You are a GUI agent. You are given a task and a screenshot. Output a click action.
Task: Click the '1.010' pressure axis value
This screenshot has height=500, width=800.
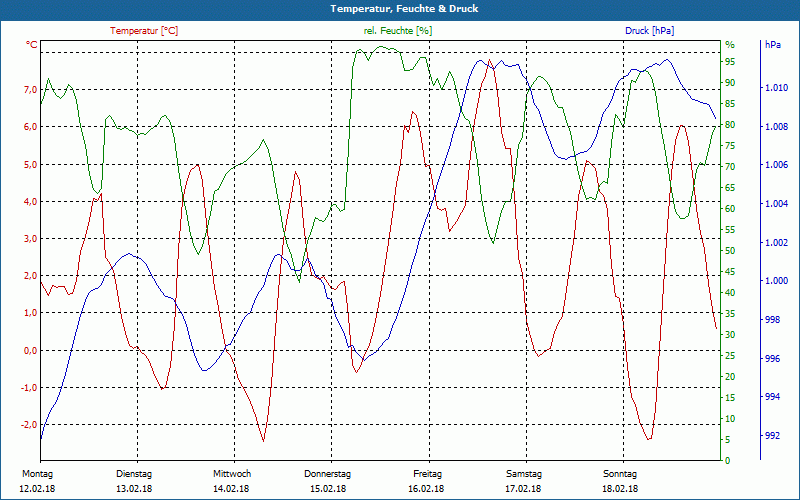pos(776,88)
